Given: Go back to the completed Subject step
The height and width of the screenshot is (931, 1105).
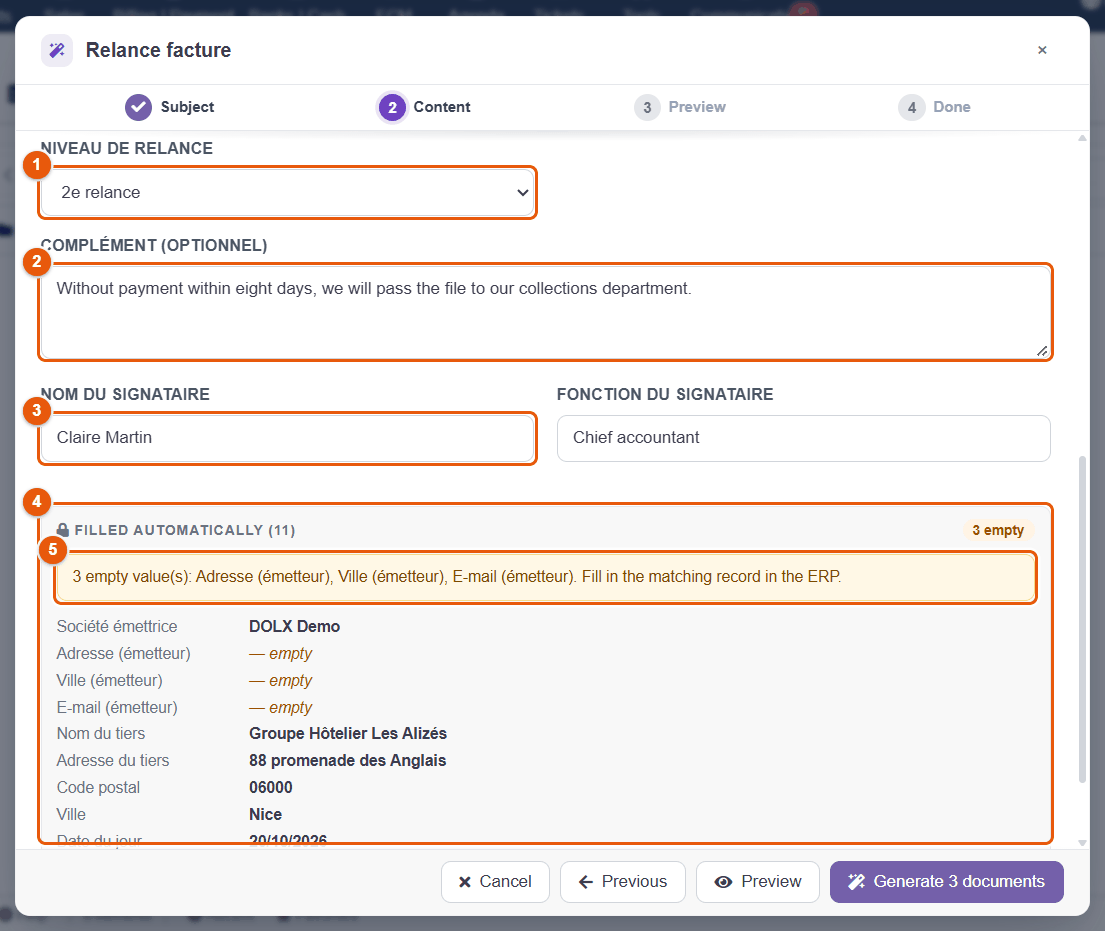Looking at the screenshot, I should coord(169,107).
